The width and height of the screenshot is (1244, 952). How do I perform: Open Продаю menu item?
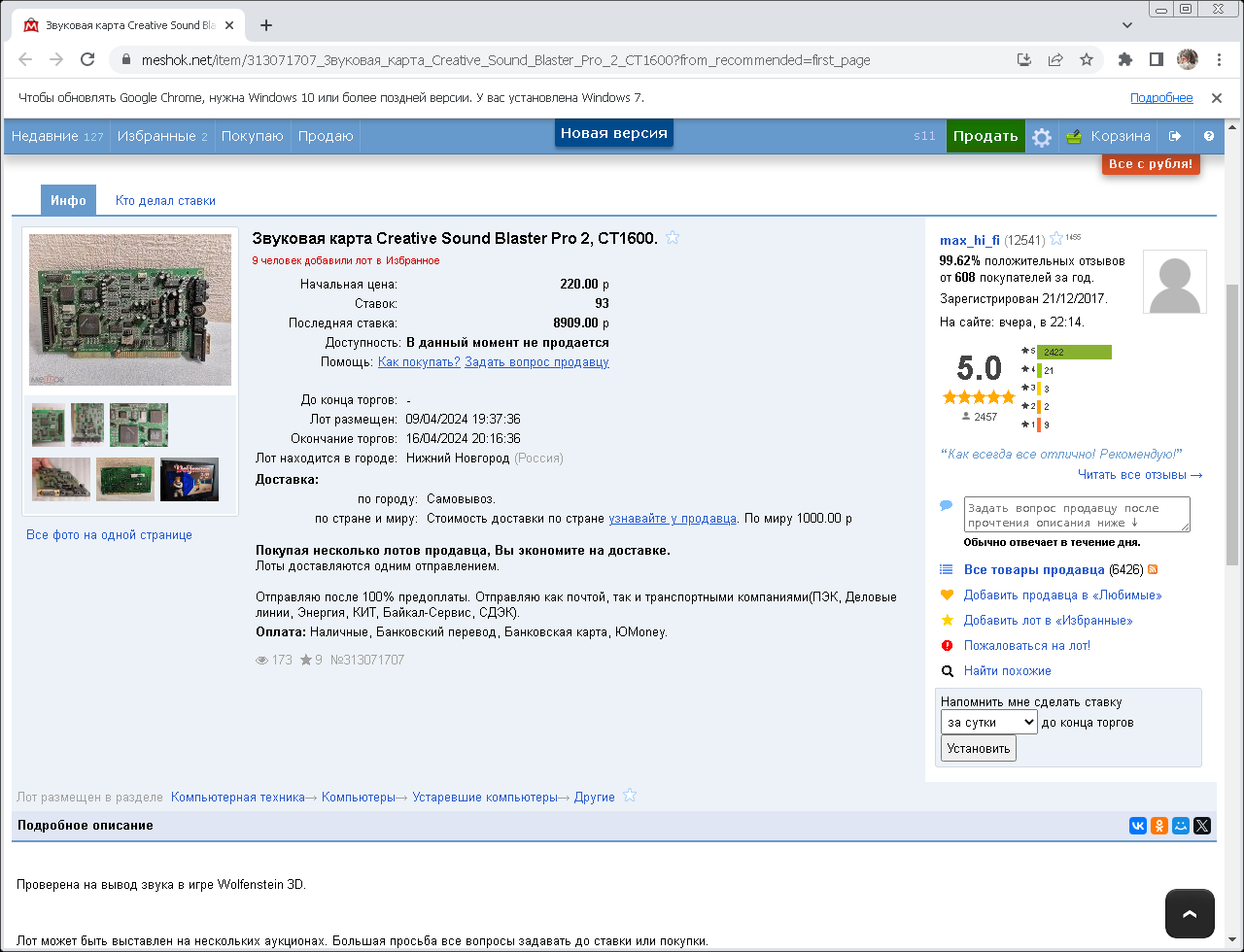click(326, 136)
